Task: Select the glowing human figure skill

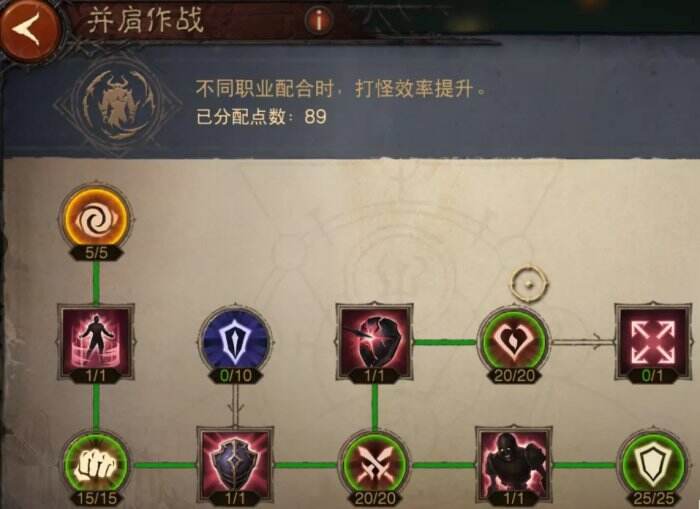Action: pyautogui.click(x=96, y=342)
